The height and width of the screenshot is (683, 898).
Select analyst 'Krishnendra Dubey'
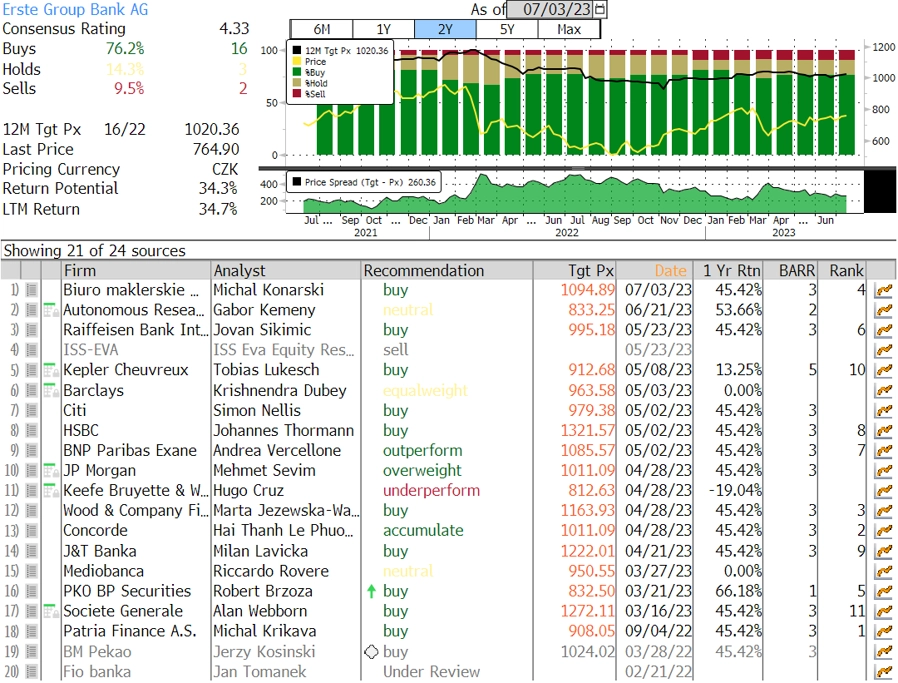(279, 390)
